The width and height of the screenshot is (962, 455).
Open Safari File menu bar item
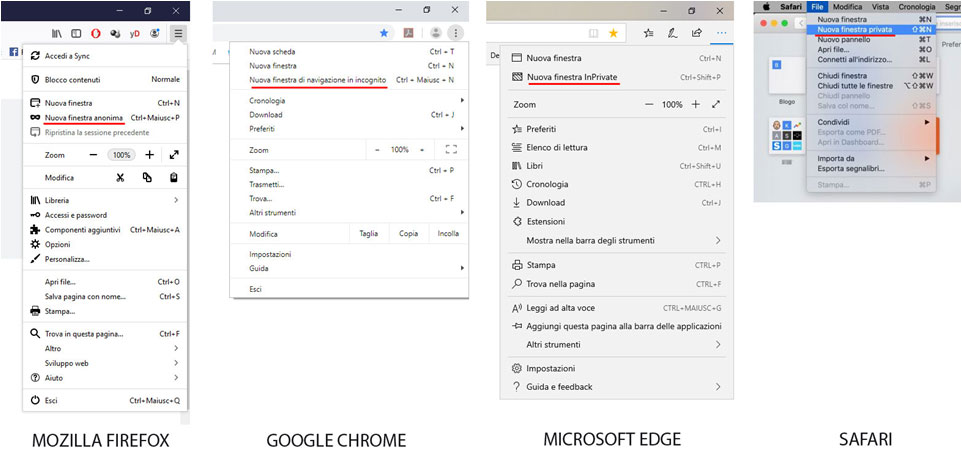click(x=817, y=7)
